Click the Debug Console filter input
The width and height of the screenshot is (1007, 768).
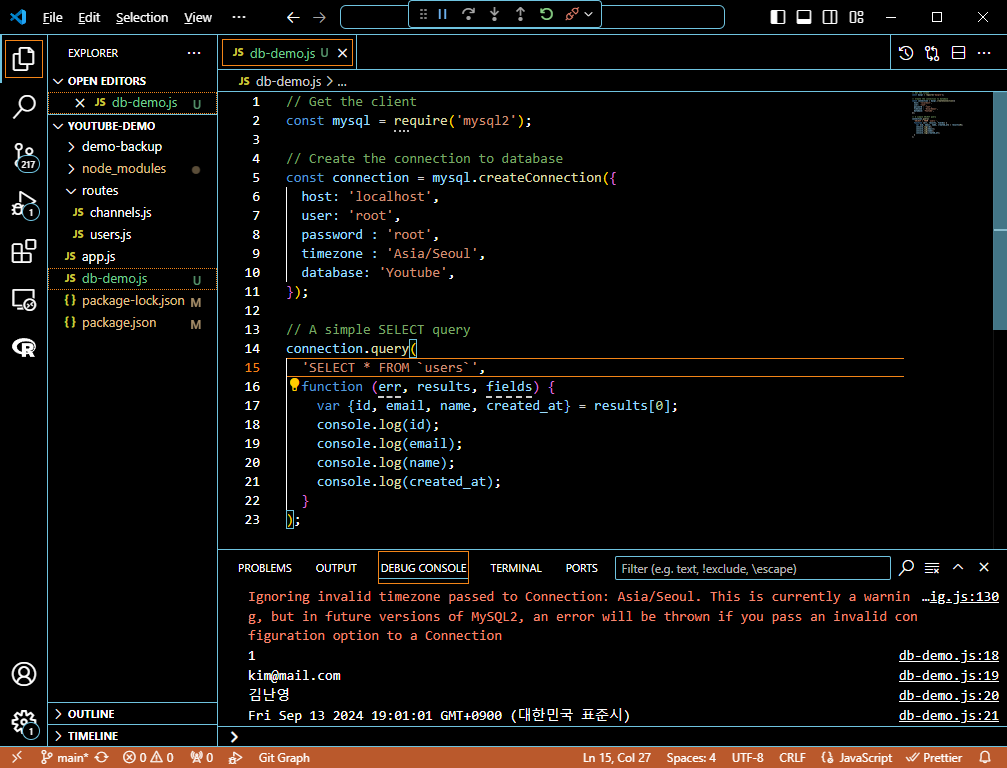[753, 568]
